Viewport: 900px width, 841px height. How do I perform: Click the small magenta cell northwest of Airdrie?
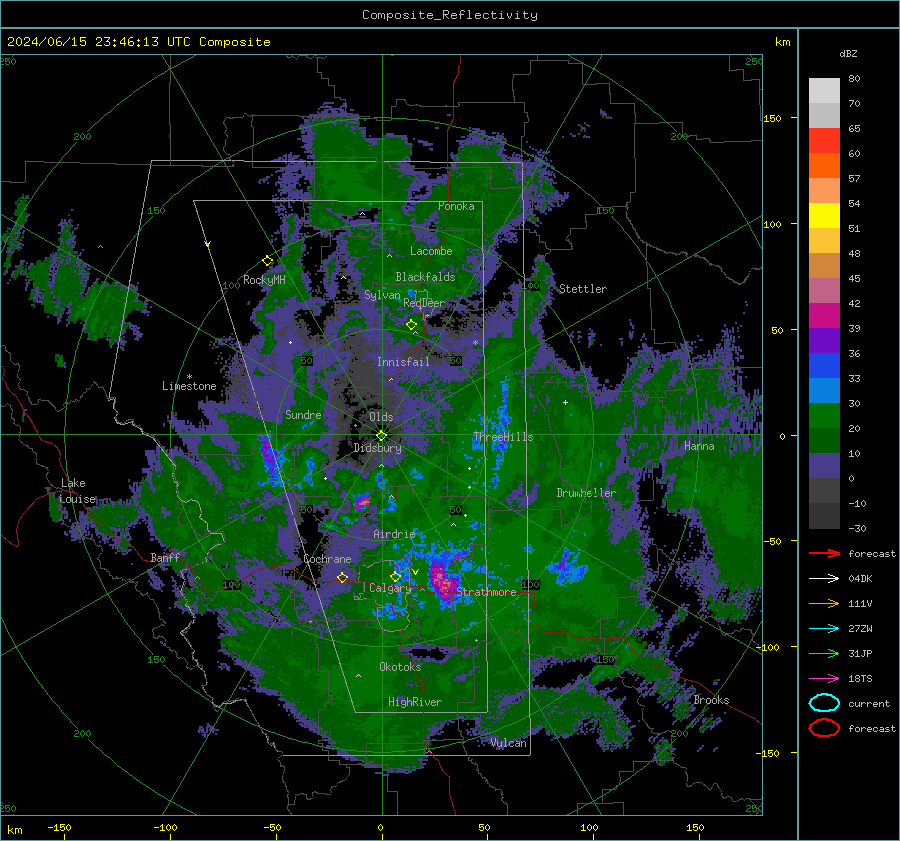pos(362,503)
